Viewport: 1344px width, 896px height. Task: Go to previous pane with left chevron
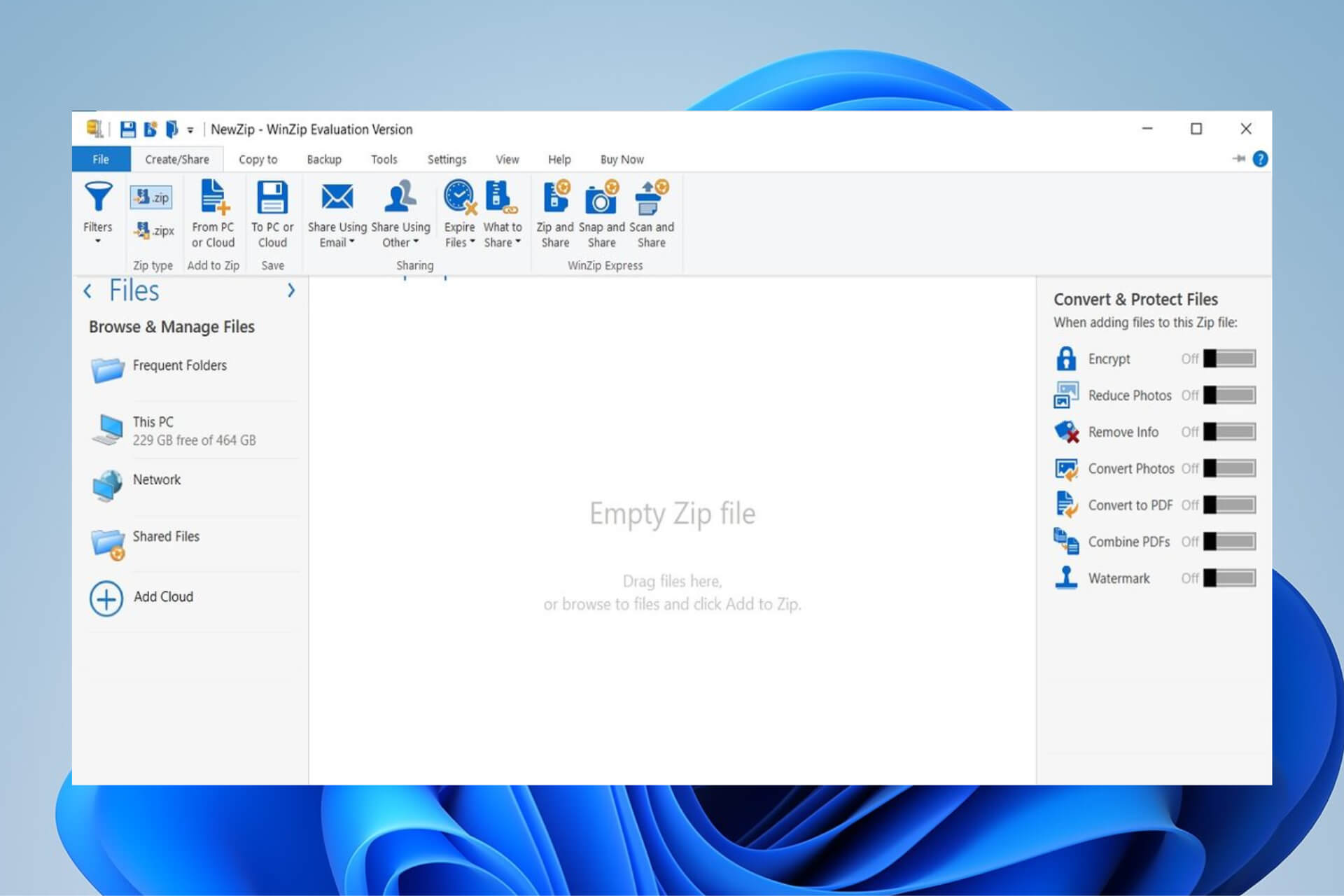tap(87, 290)
